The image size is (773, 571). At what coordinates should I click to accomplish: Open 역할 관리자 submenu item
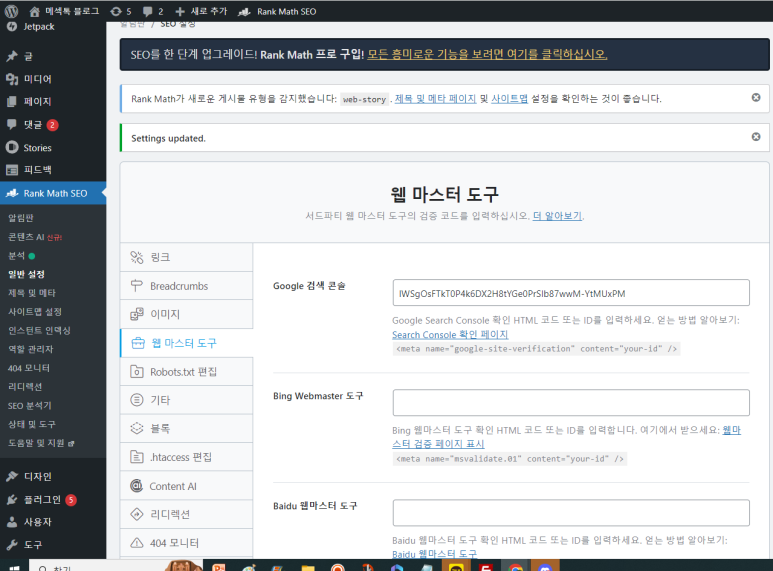tap(30, 349)
